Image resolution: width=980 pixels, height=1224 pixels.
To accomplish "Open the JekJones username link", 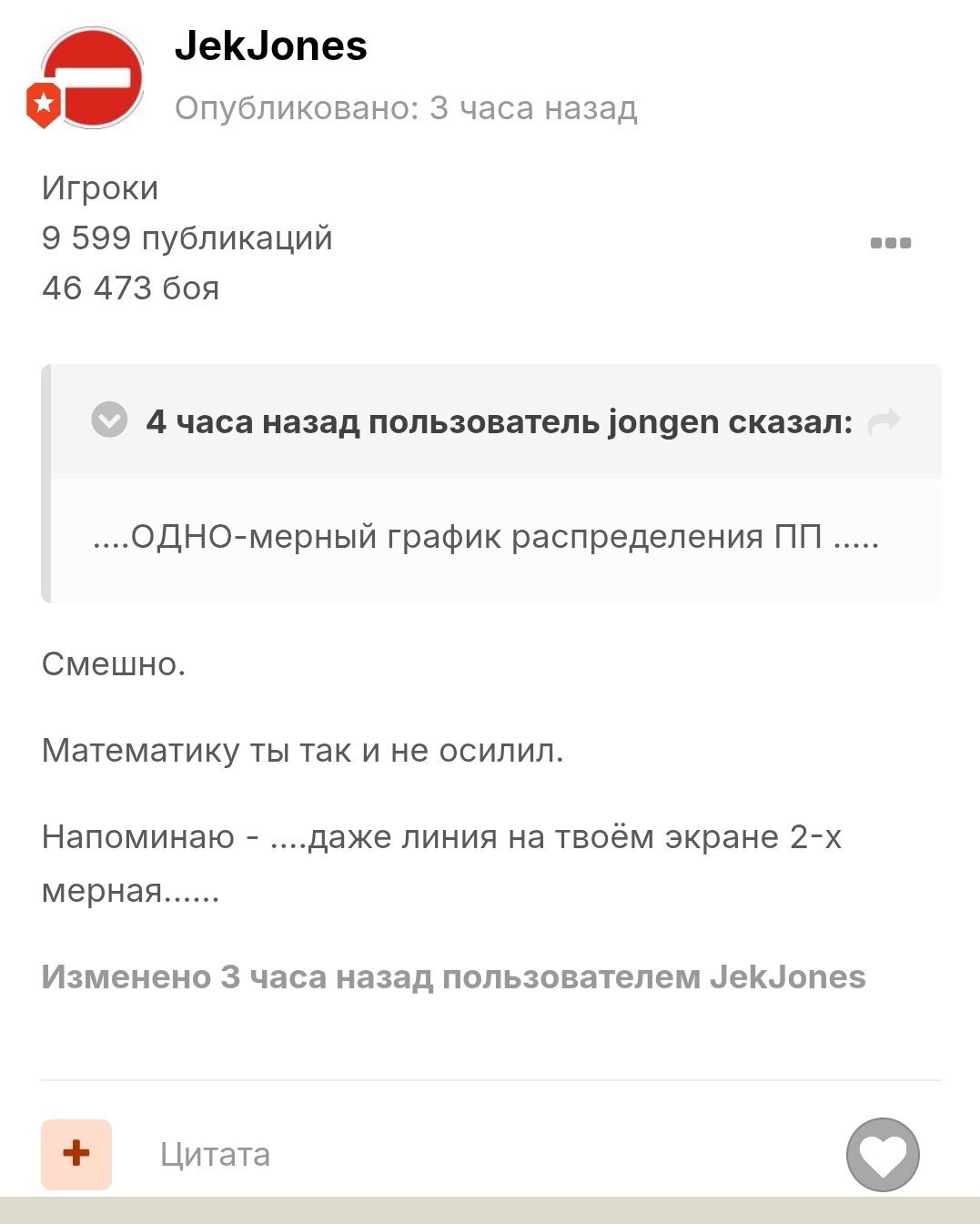I will 270,46.
